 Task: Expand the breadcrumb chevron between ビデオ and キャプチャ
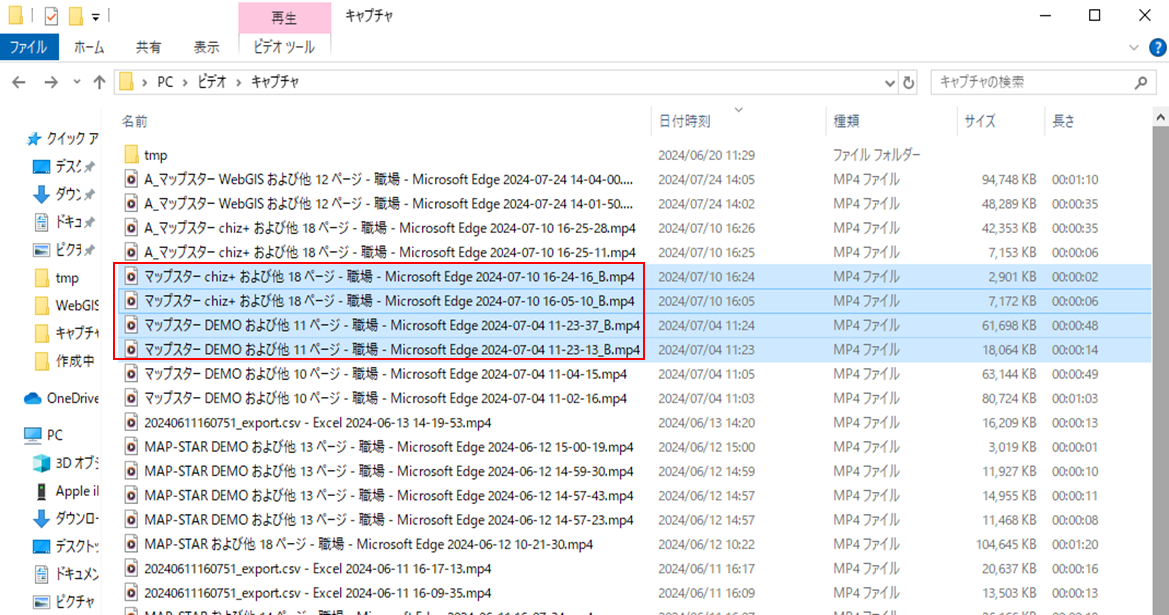click(x=239, y=82)
